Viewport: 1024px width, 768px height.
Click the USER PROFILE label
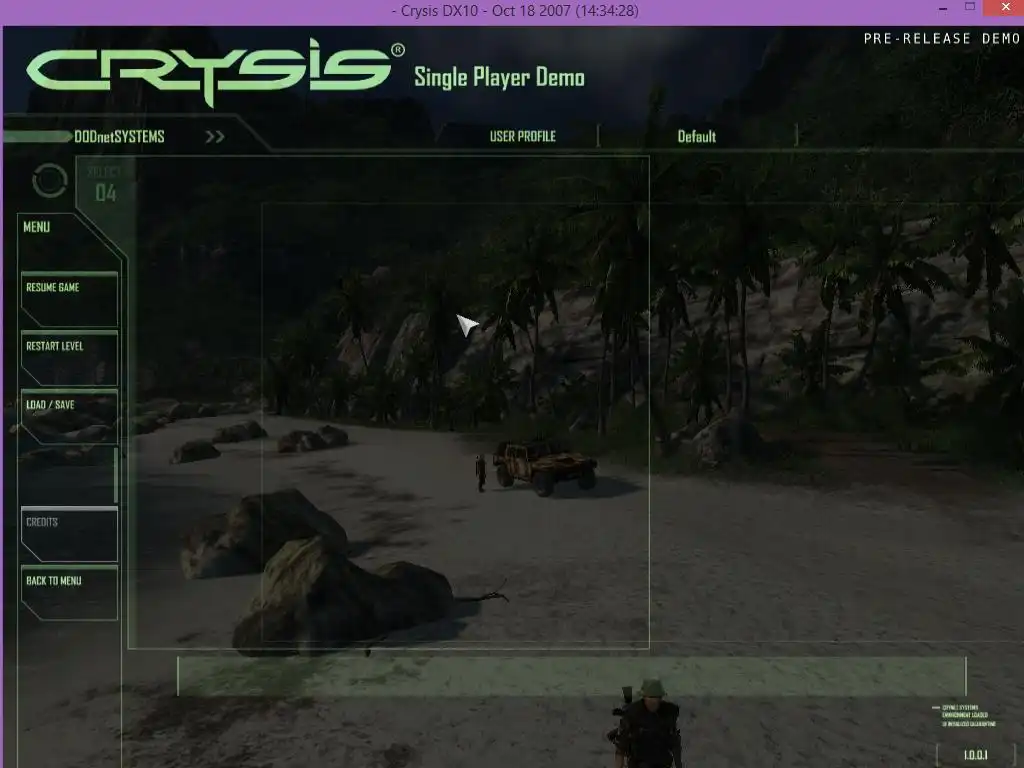522,136
